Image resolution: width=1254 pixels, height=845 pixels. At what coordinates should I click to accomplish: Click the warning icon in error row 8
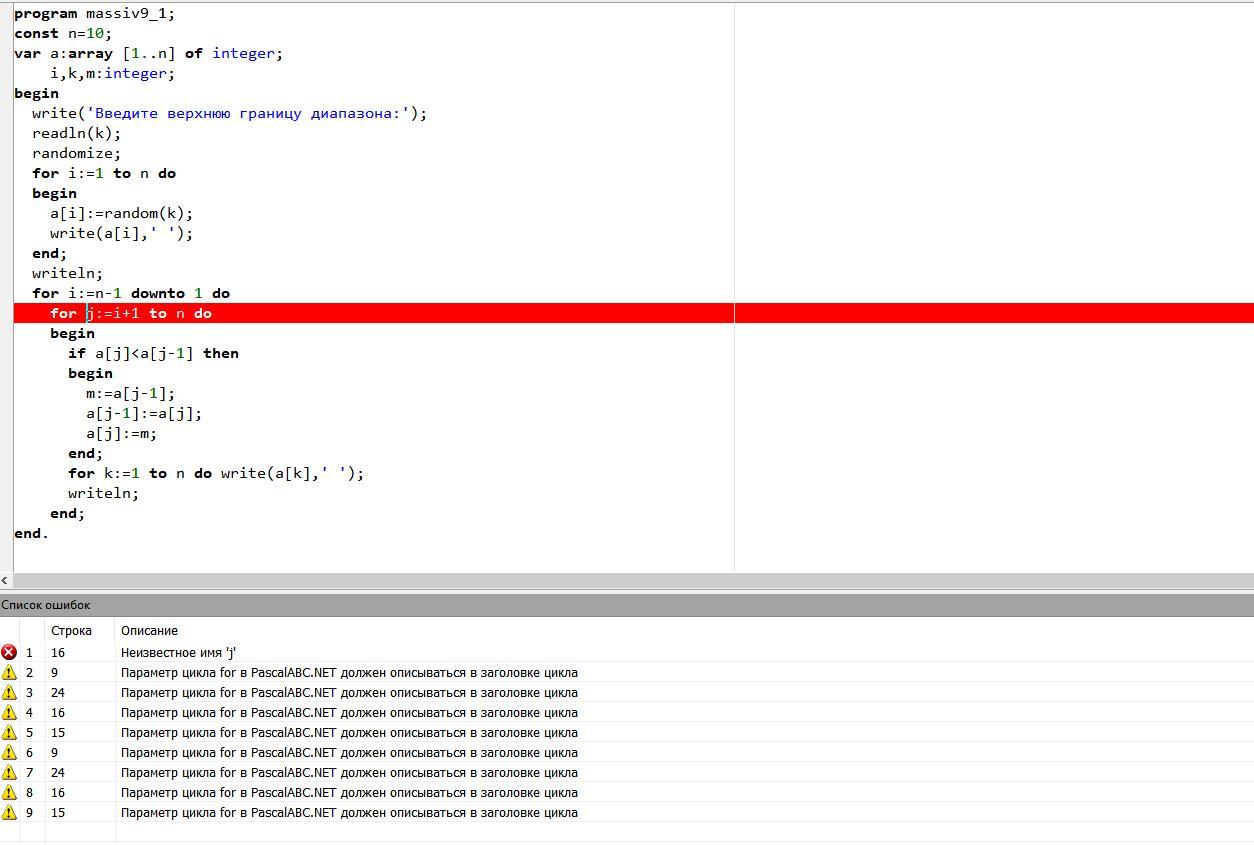9,792
